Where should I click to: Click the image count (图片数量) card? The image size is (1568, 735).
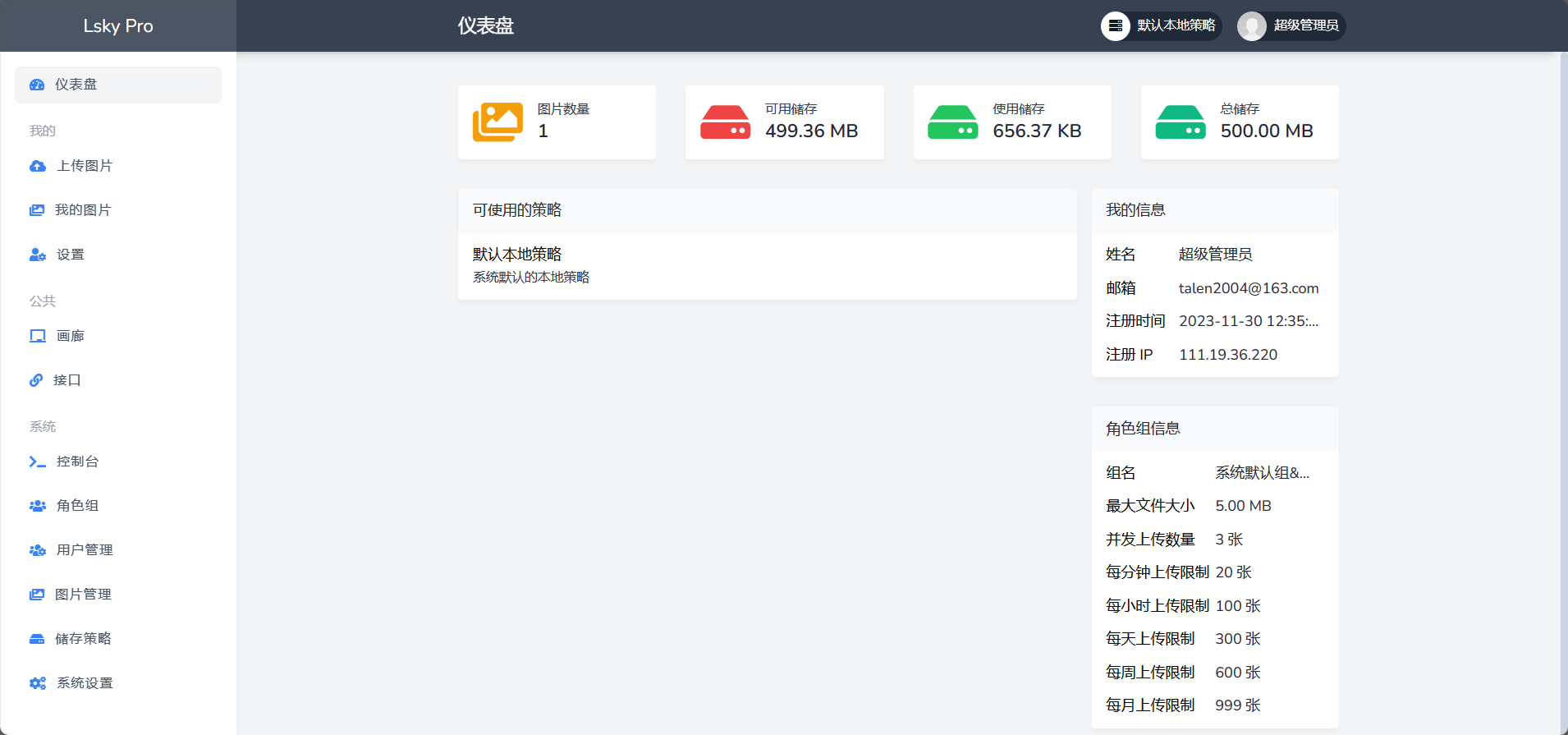pos(557,122)
